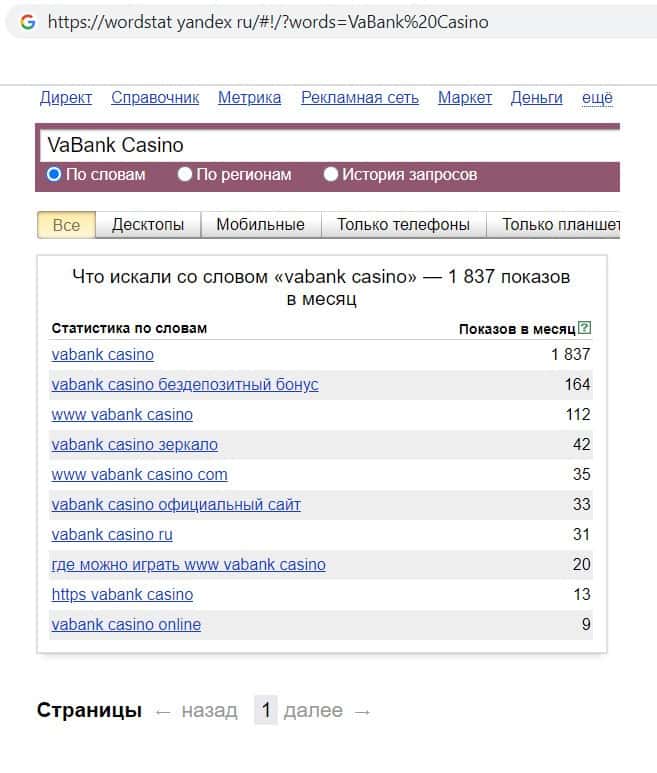Image resolution: width=657 pixels, height=773 pixels.
Task: Switch to the 'Мобильные' tab
Action: pyautogui.click(x=261, y=225)
